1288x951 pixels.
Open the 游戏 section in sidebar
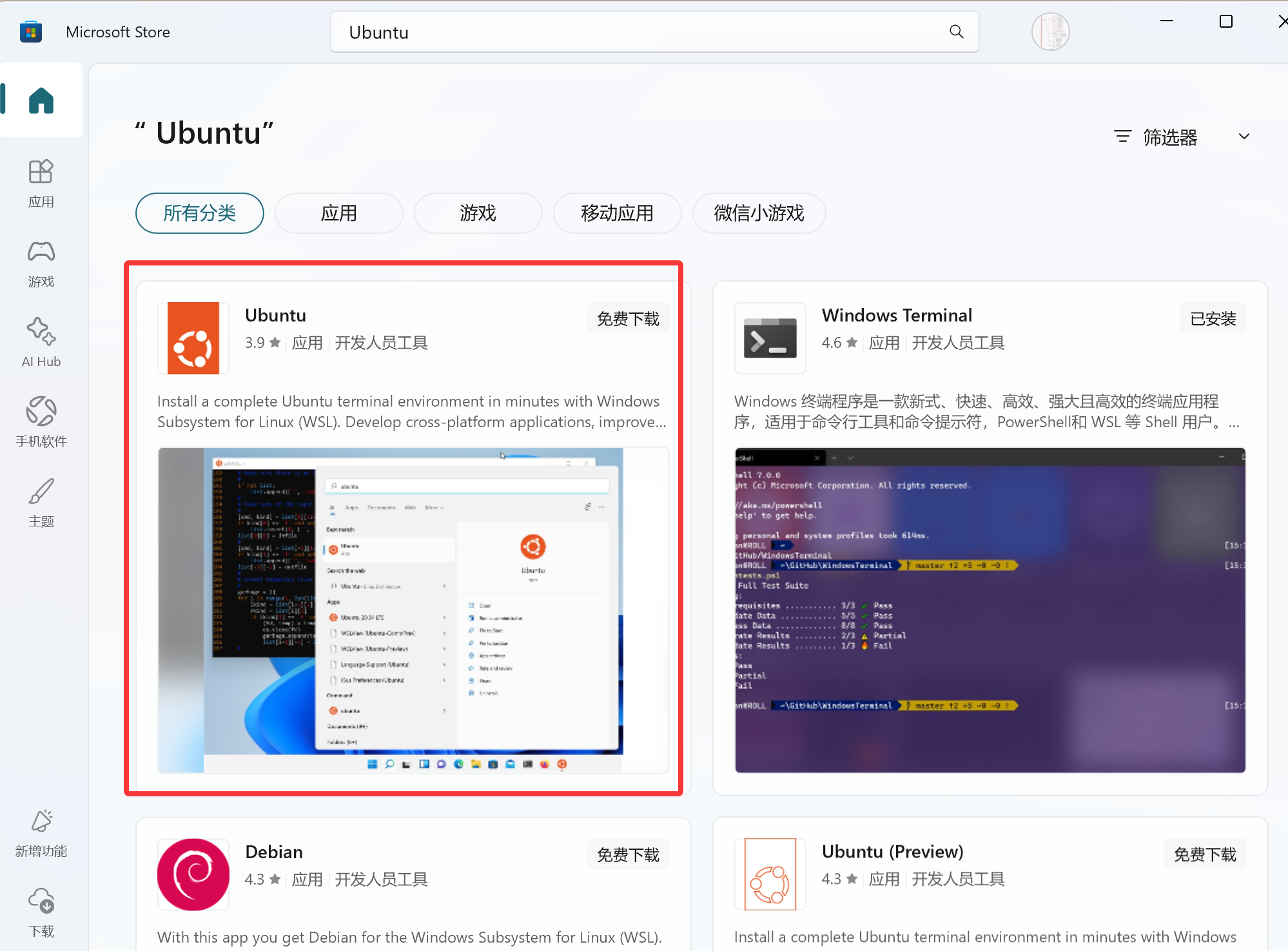tap(41, 264)
